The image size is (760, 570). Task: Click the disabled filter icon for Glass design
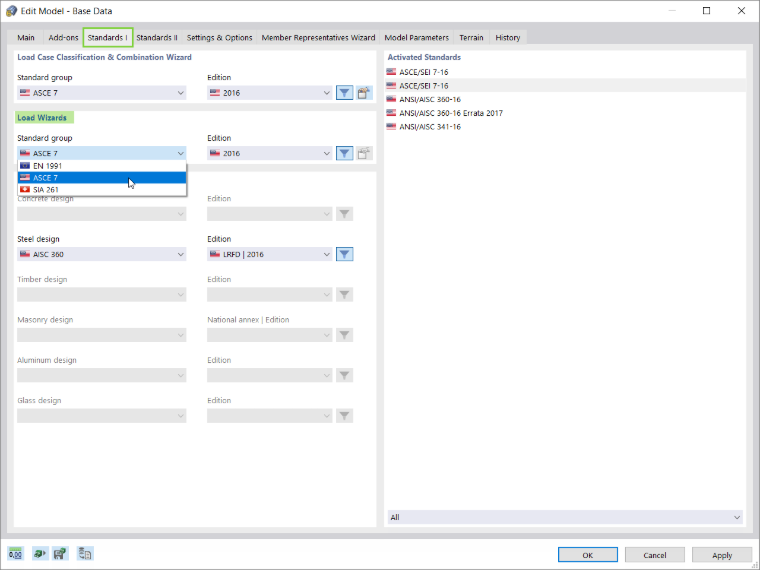[x=344, y=415]
